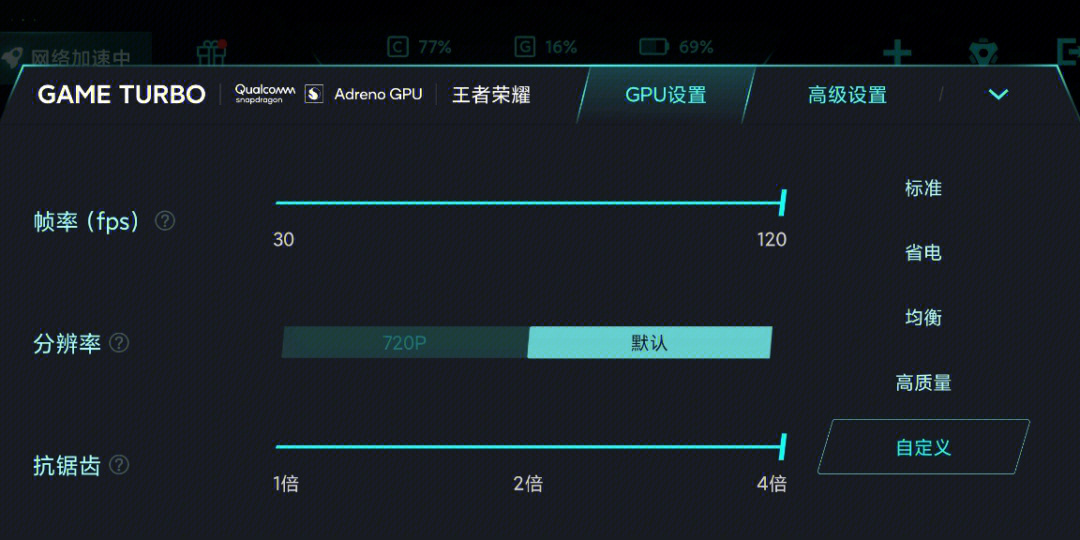Tap the help icon next to 分辨率
Image resolution: width=1080 pixels, height=540 pixels.
point(119,343)
